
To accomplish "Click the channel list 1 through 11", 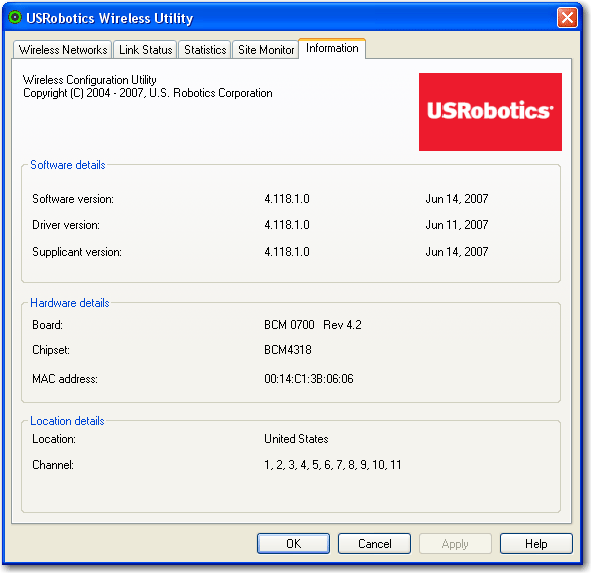I will pyautogui.click(x=333, y=465).
